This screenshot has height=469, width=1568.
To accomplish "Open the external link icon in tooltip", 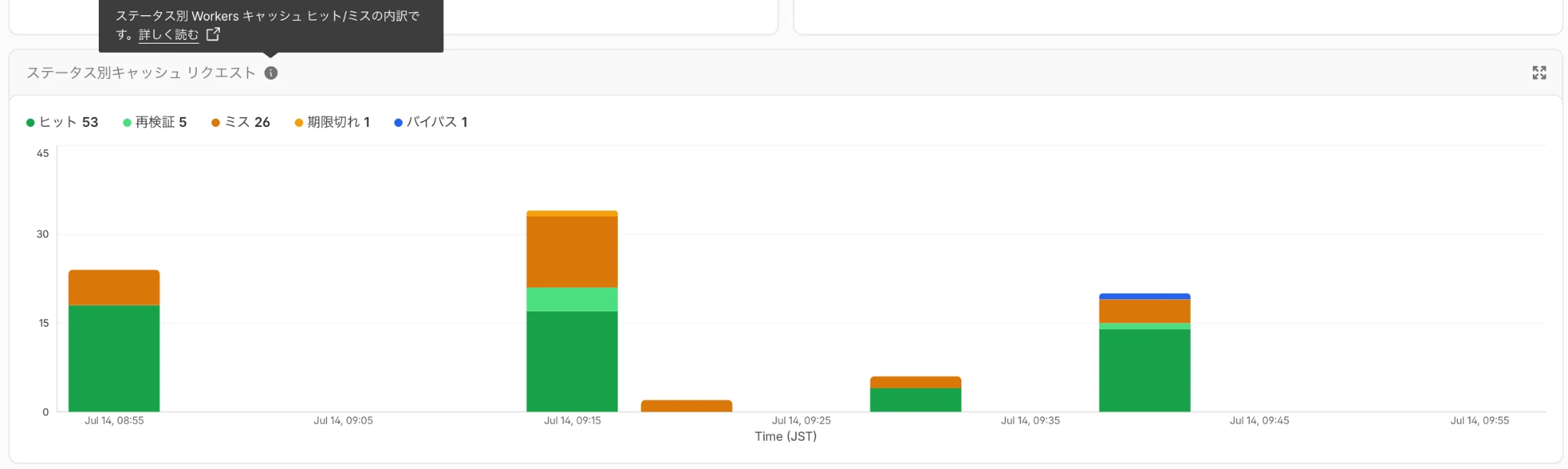I will pos(213,34).
